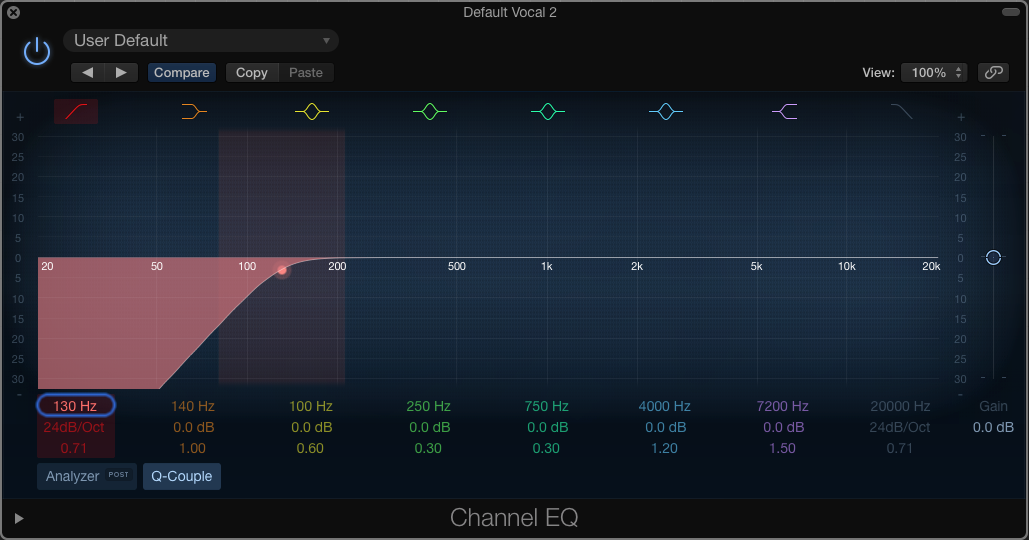
Task: Toggle the red high-pass filter band
Action: (76, 112)
